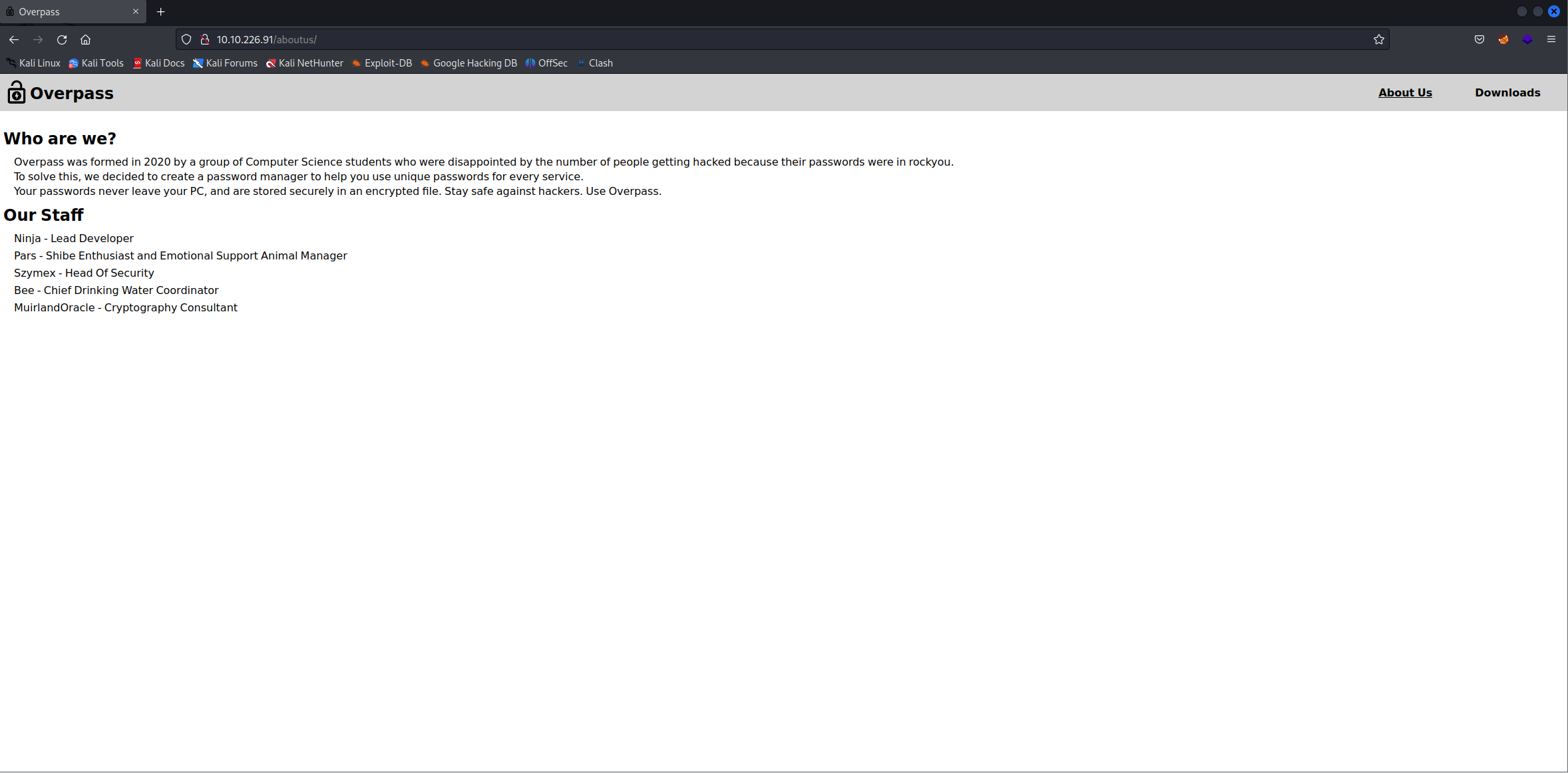
Task: Open Firefox application hamburger menu
Action: [x=1551, y=40]
